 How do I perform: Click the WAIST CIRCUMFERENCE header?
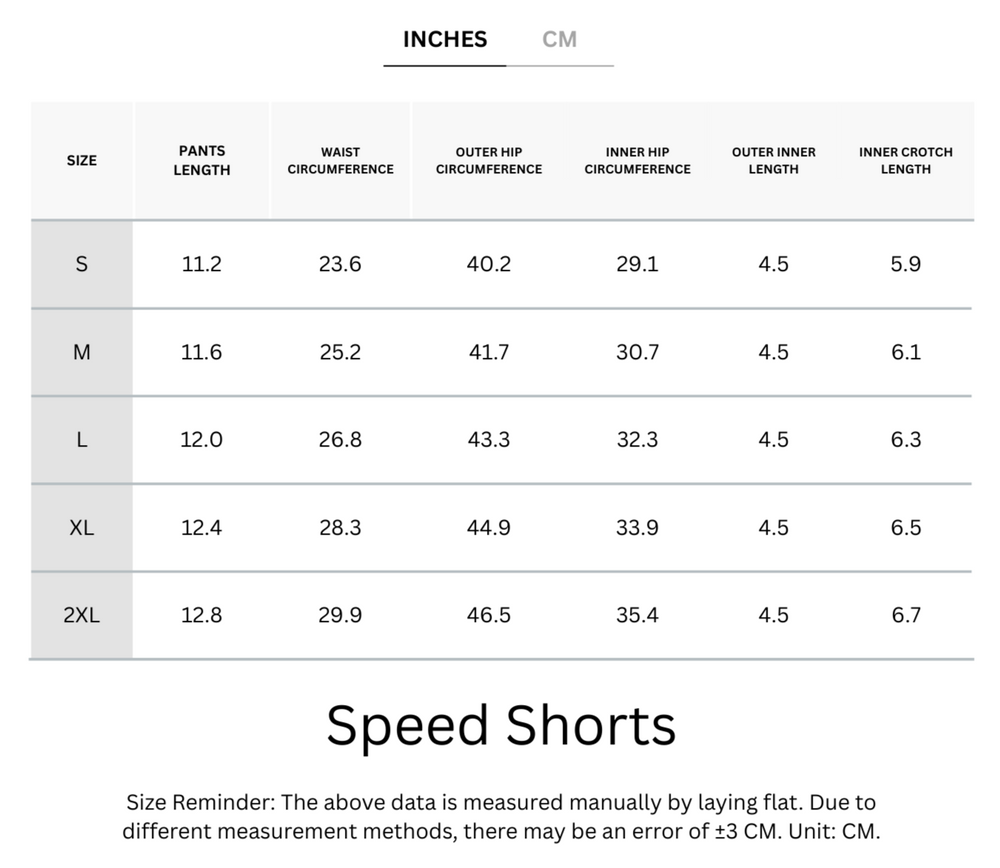pyautogui.click(x=340, y=160)
